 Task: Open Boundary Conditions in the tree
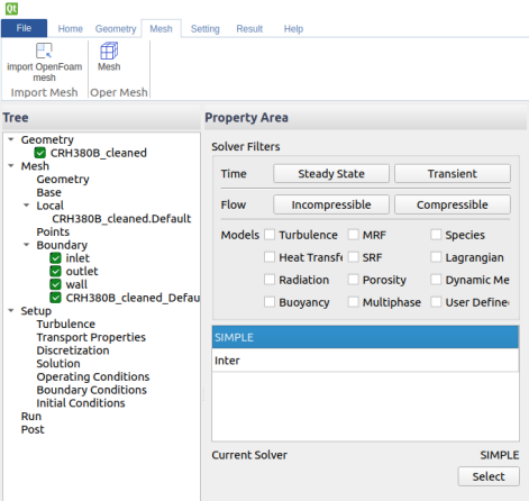pyautogui.click(x=92, y=390)
